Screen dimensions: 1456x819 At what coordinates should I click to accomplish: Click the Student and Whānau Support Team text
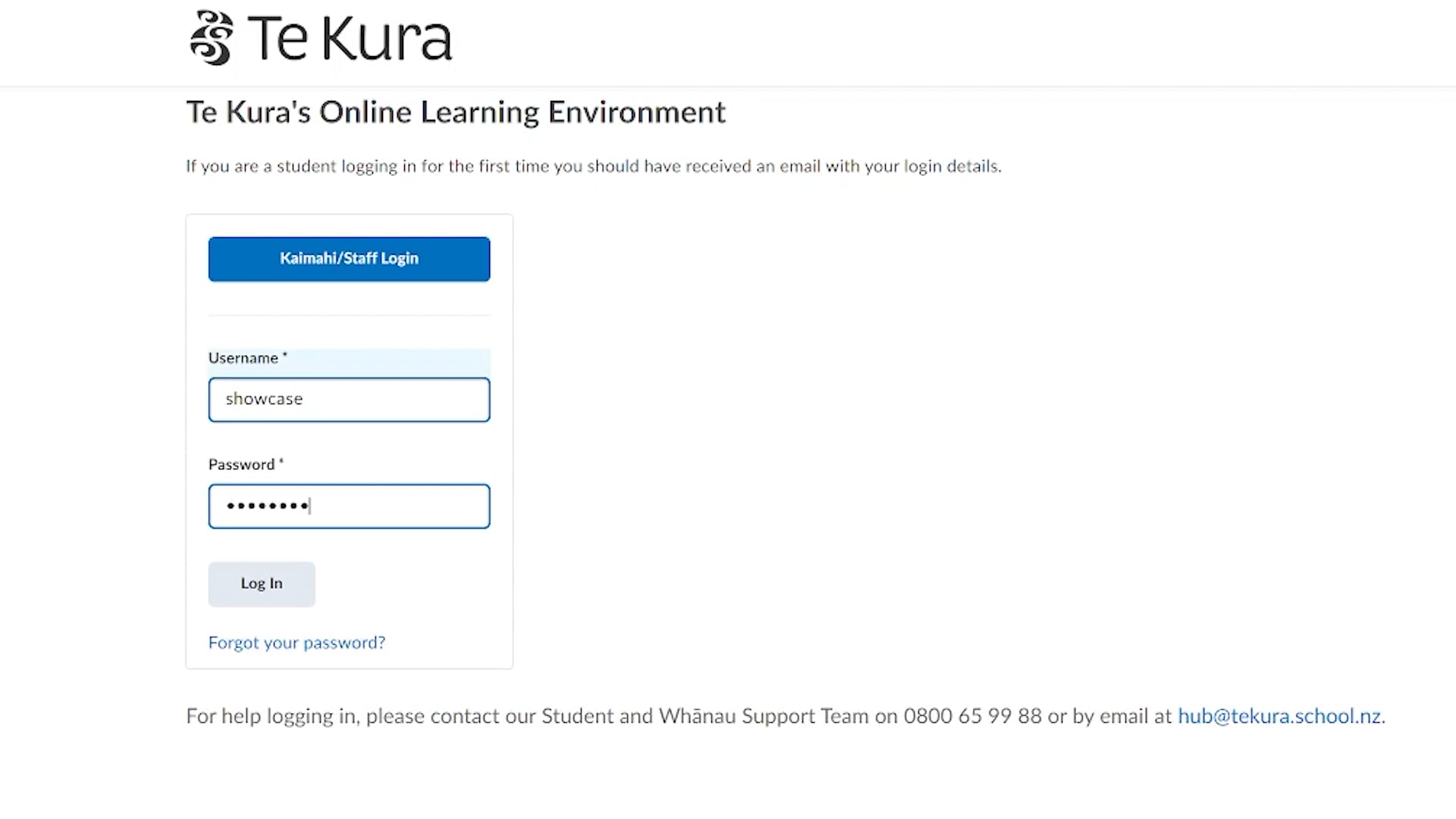[x=704, y=717]
